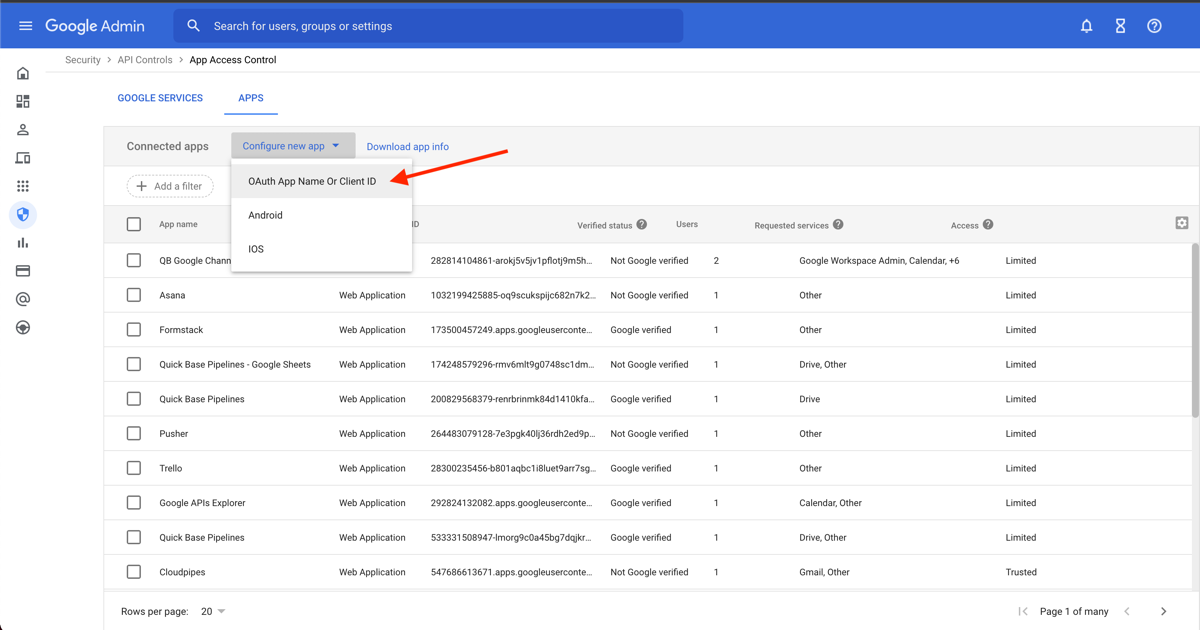The height and width of the screenshot is (630, 1200).
Task: Show tasks via the hourglass icon
Action: click(1120, 26)
